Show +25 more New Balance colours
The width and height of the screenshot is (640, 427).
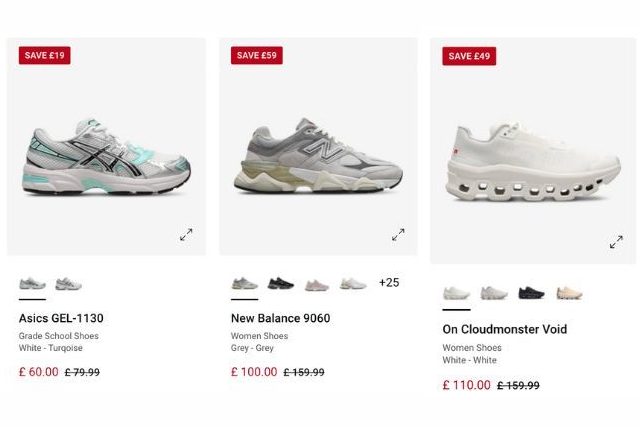389,282
